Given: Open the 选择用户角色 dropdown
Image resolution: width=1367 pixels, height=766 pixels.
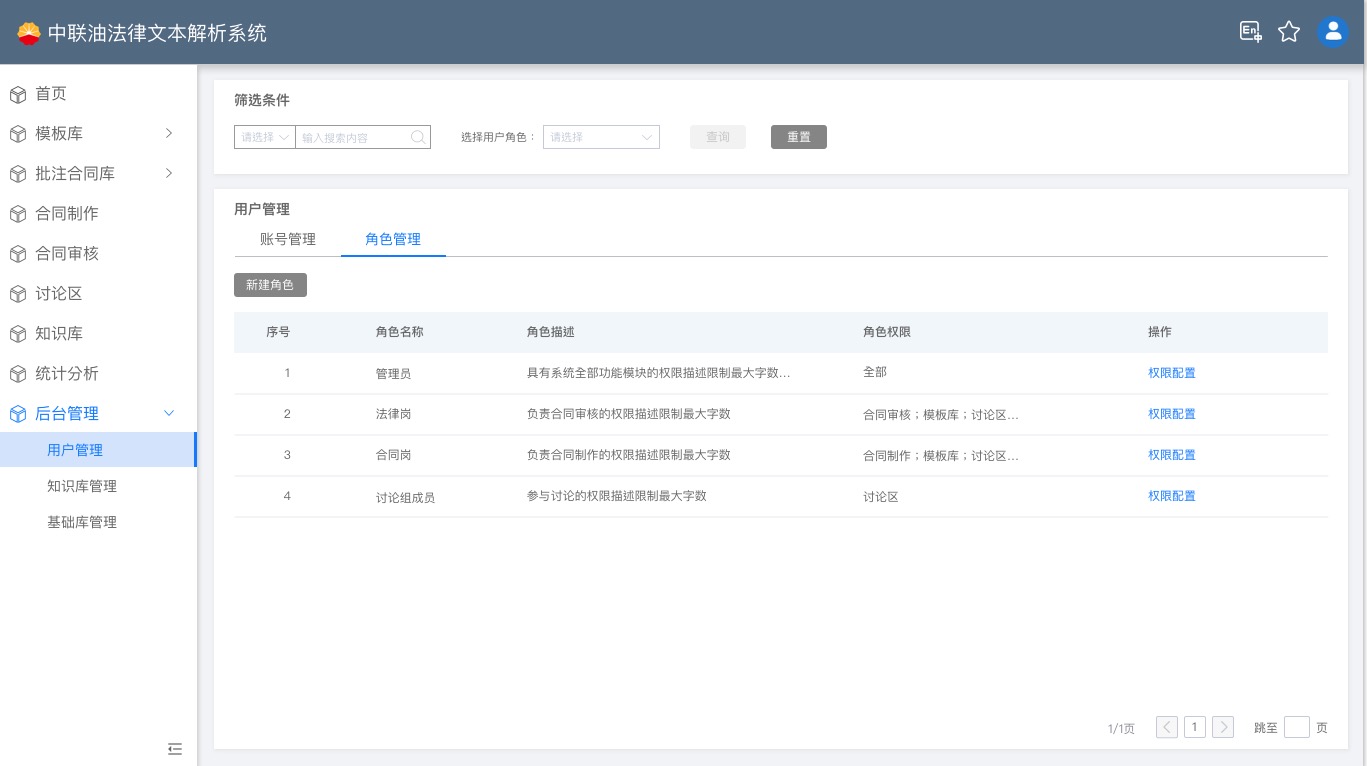Looking at the screenshot, I should coord(601,137).
